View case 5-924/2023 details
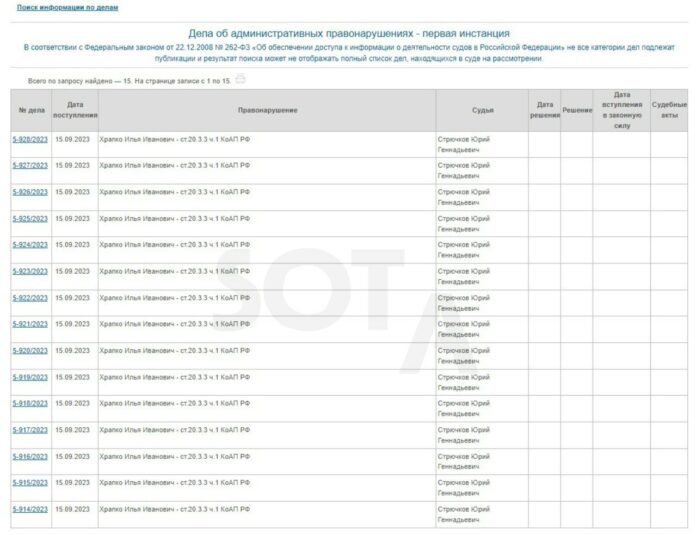 click(30, 245)
